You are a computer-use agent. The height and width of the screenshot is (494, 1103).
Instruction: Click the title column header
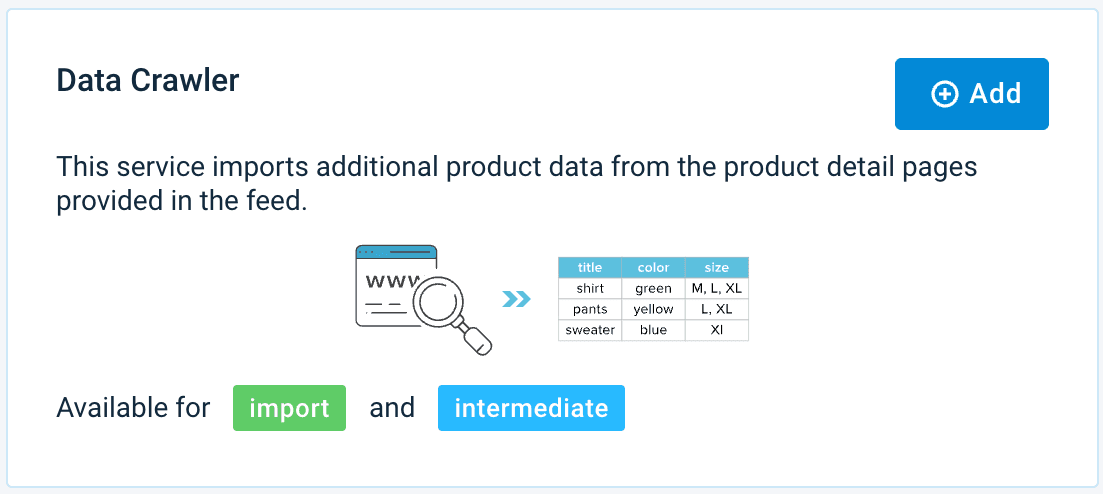590,267
